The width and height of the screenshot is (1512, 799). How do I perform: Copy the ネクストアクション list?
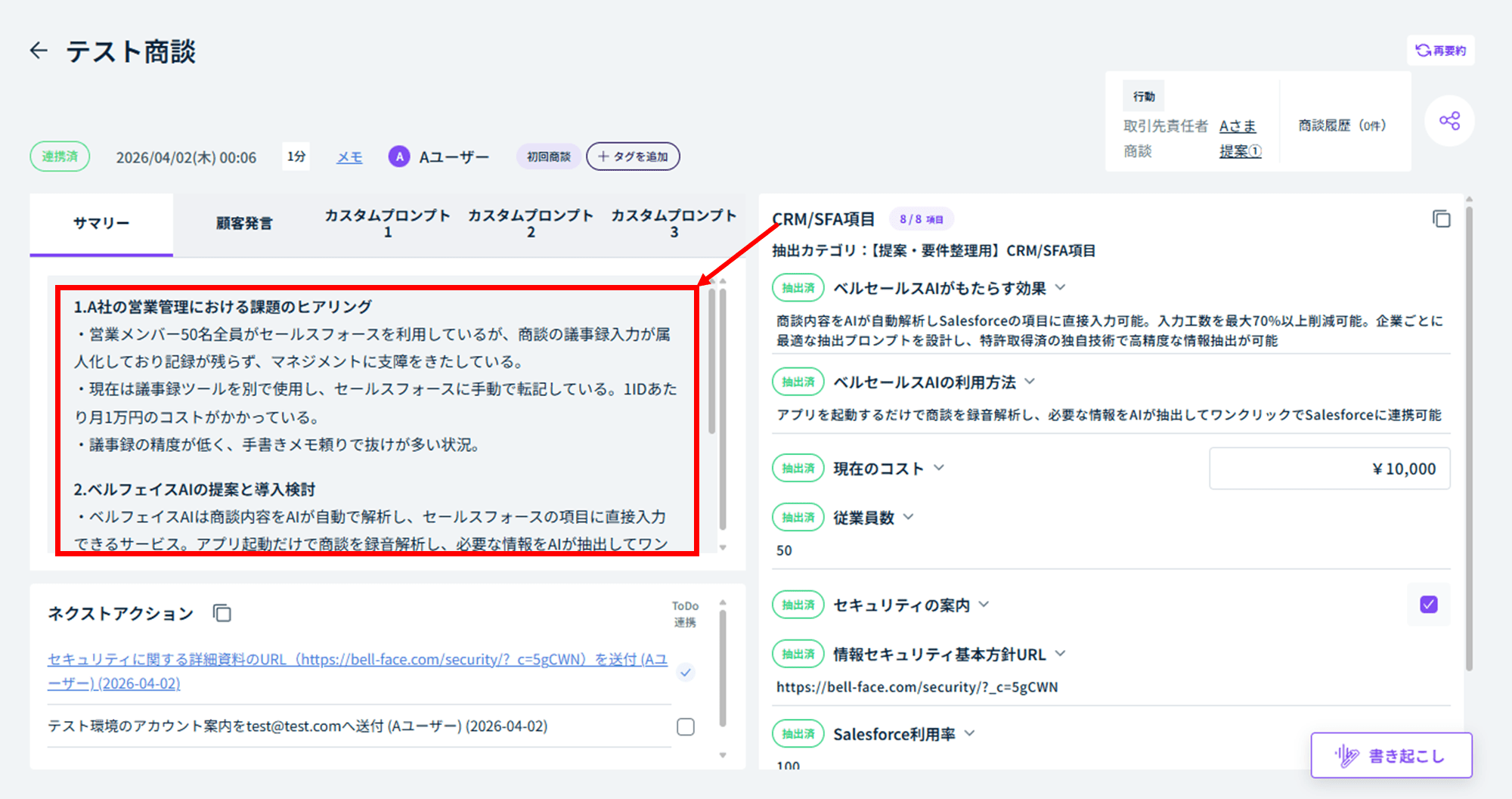(222, 613)
